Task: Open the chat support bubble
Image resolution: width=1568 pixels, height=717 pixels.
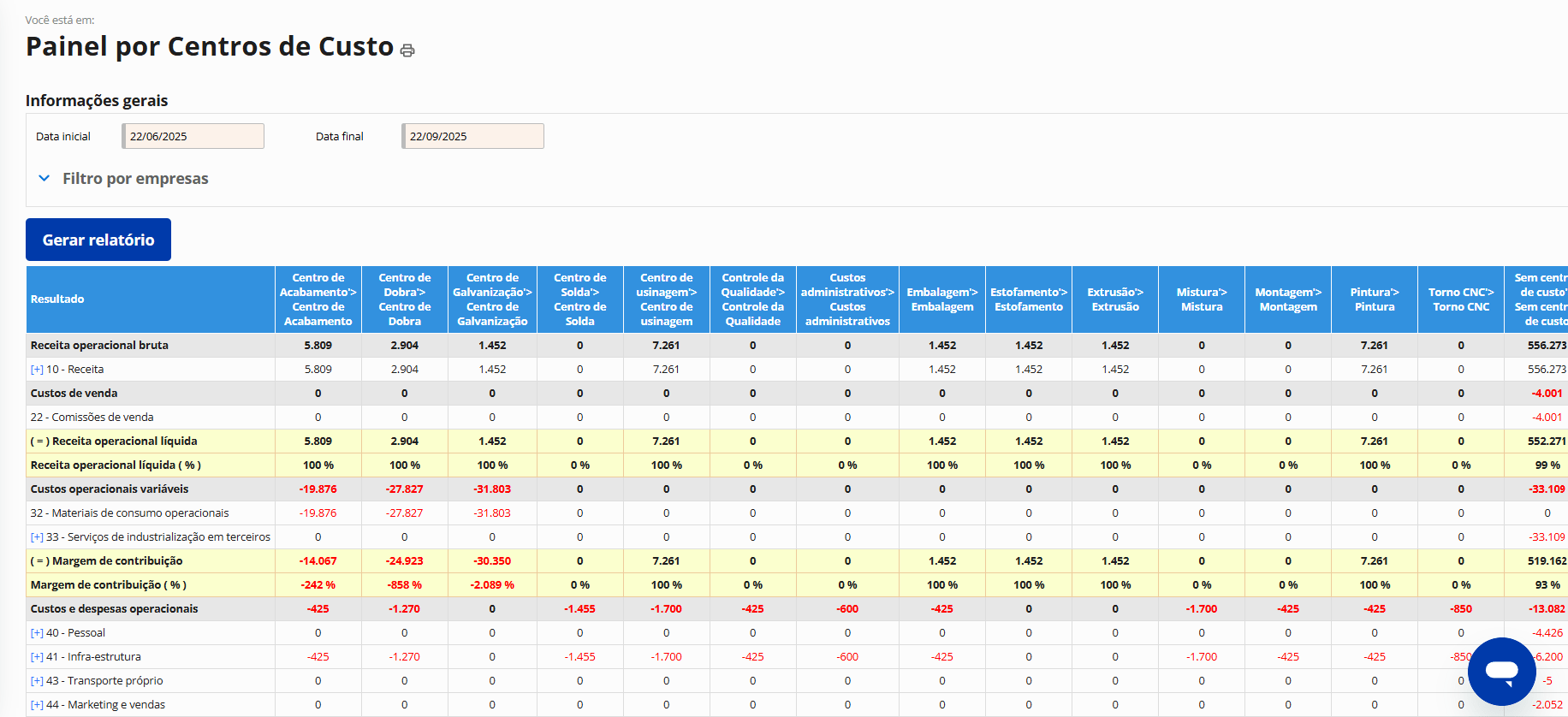Action: pos(1501,671)
